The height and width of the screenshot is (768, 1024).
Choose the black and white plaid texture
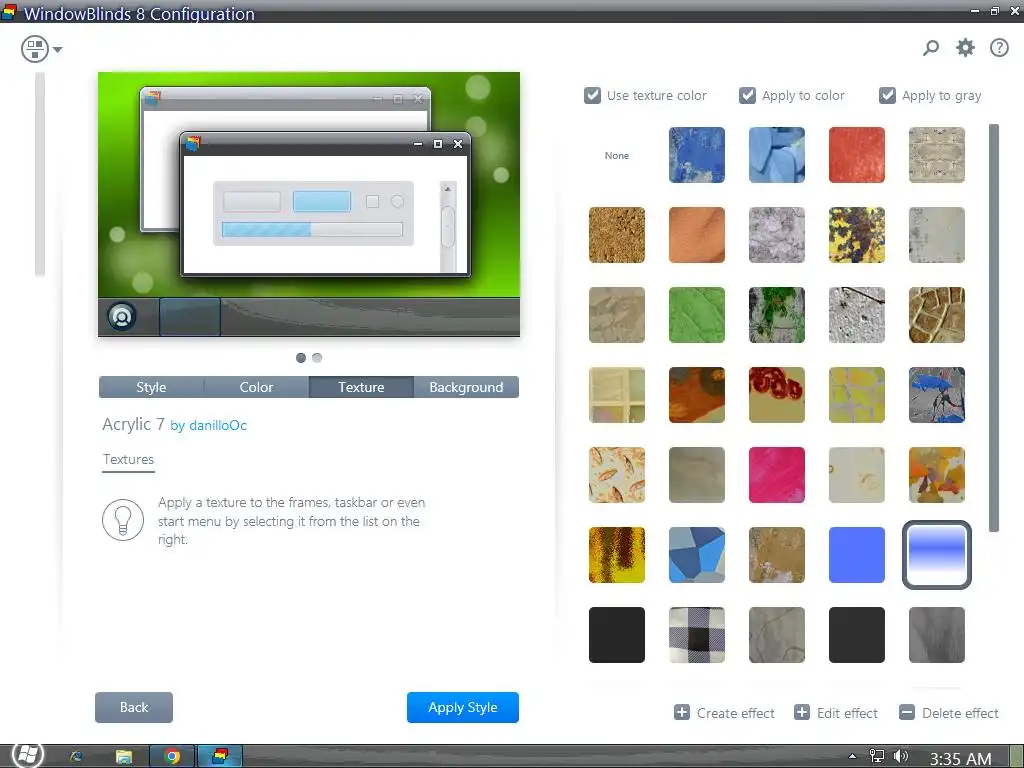[x=697, y=635]
